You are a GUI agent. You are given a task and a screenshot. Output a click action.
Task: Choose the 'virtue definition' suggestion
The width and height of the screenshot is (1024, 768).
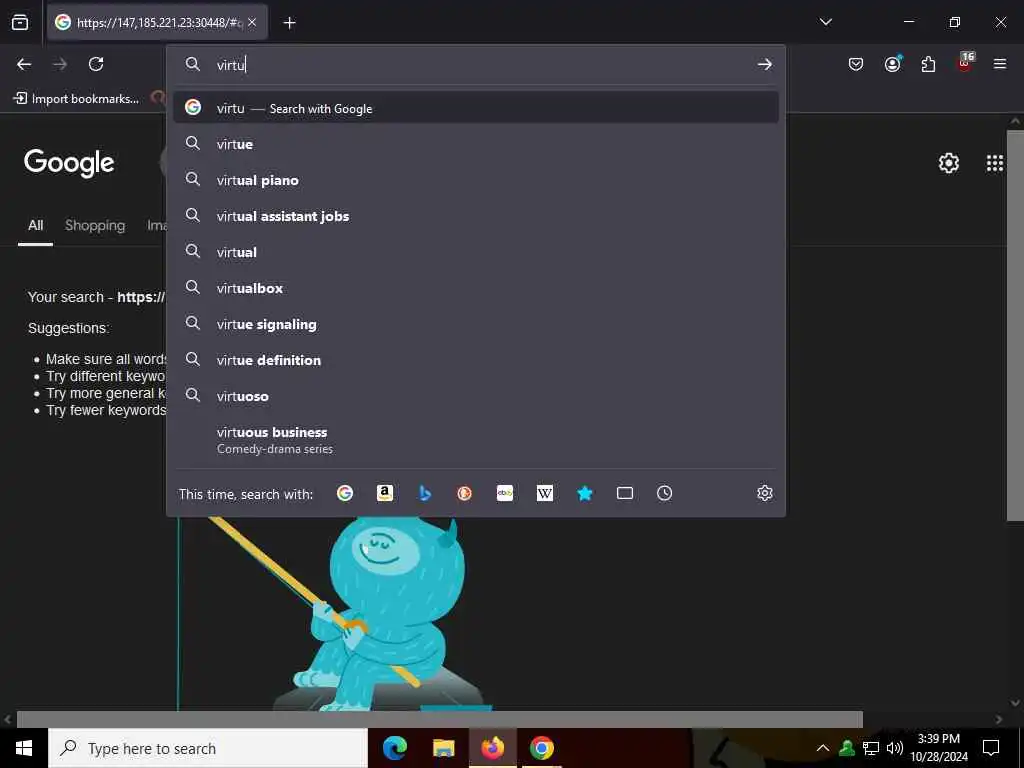[x=476, y=360]
